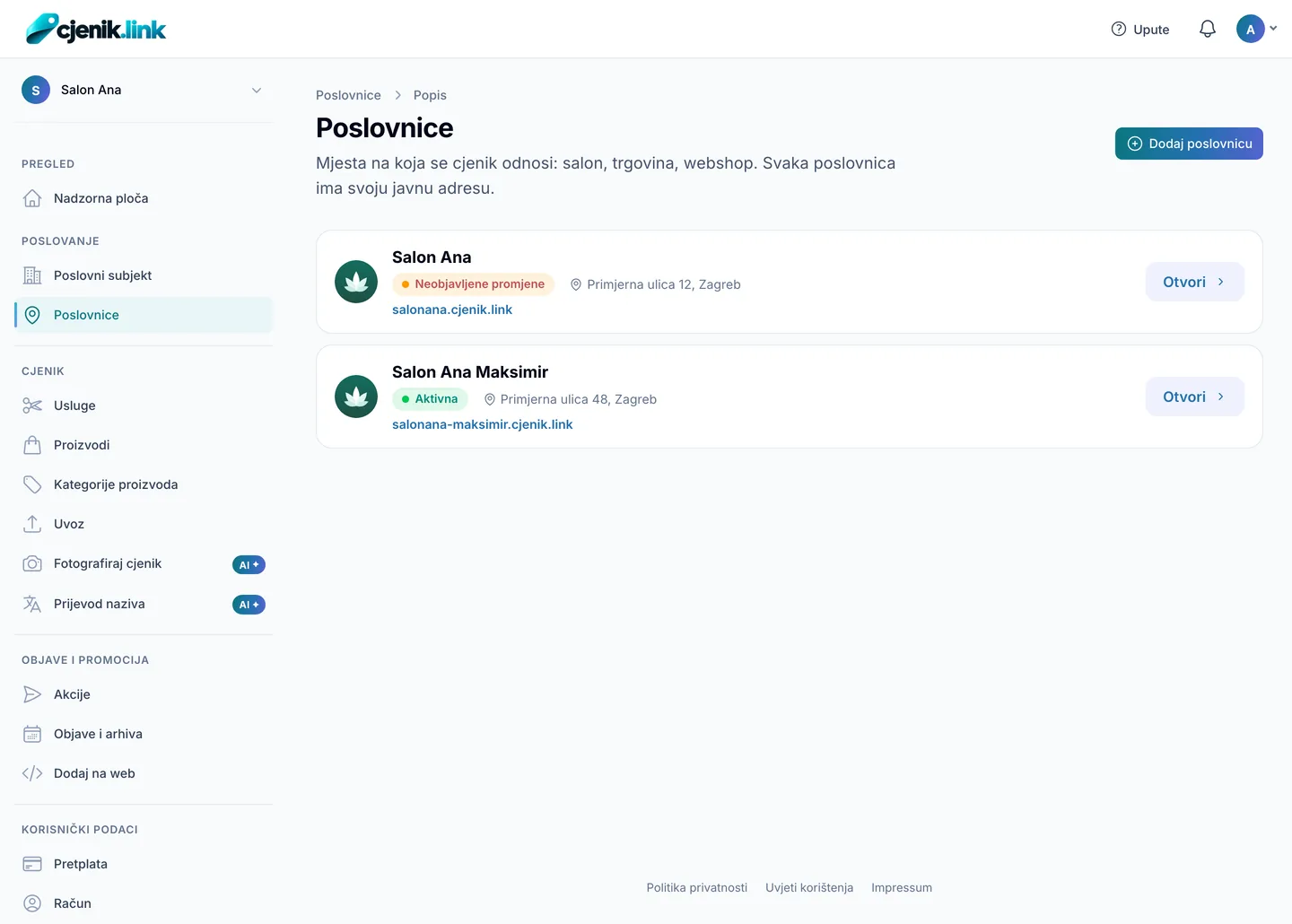Image resolution: width=1292 pixels, height=924 pixels.
Task: Select Prijevod naziva translate icon
Action: [32, 604]
